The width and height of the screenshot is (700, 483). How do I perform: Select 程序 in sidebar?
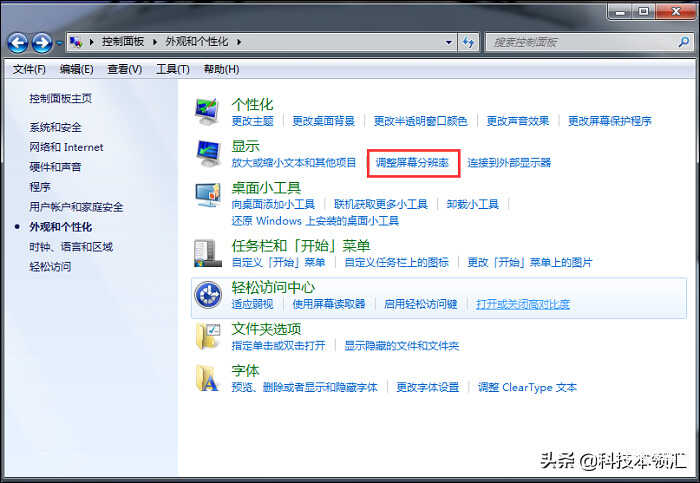click(x=40, y=187)
